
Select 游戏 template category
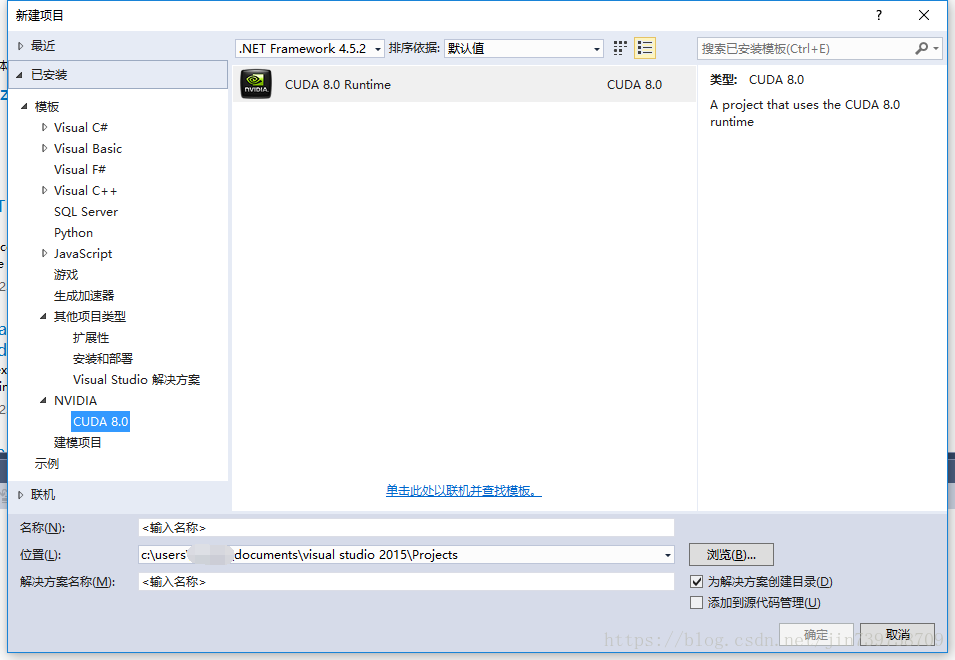click(66, 275)
